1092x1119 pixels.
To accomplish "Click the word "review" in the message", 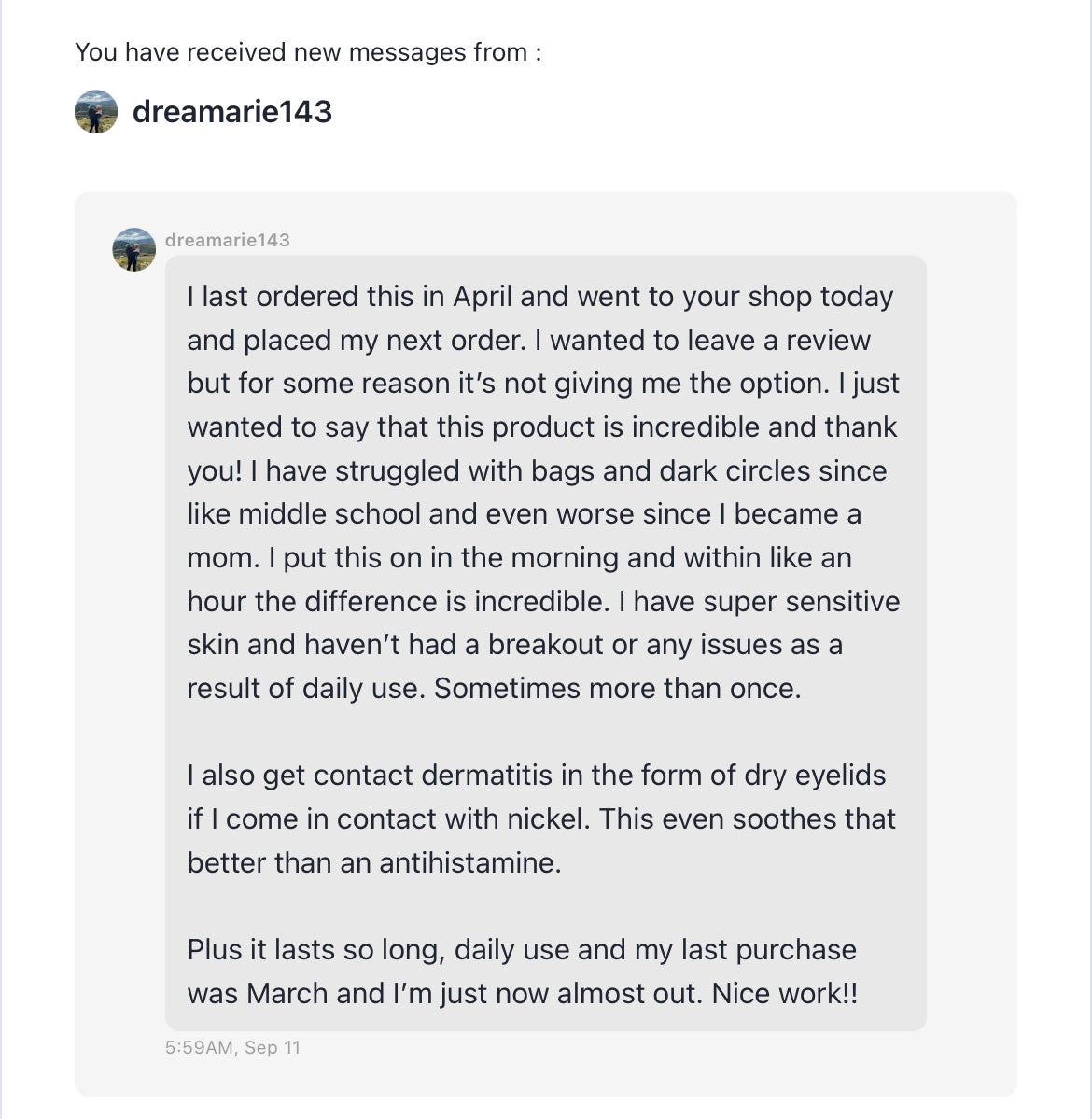I will [828, 340].
